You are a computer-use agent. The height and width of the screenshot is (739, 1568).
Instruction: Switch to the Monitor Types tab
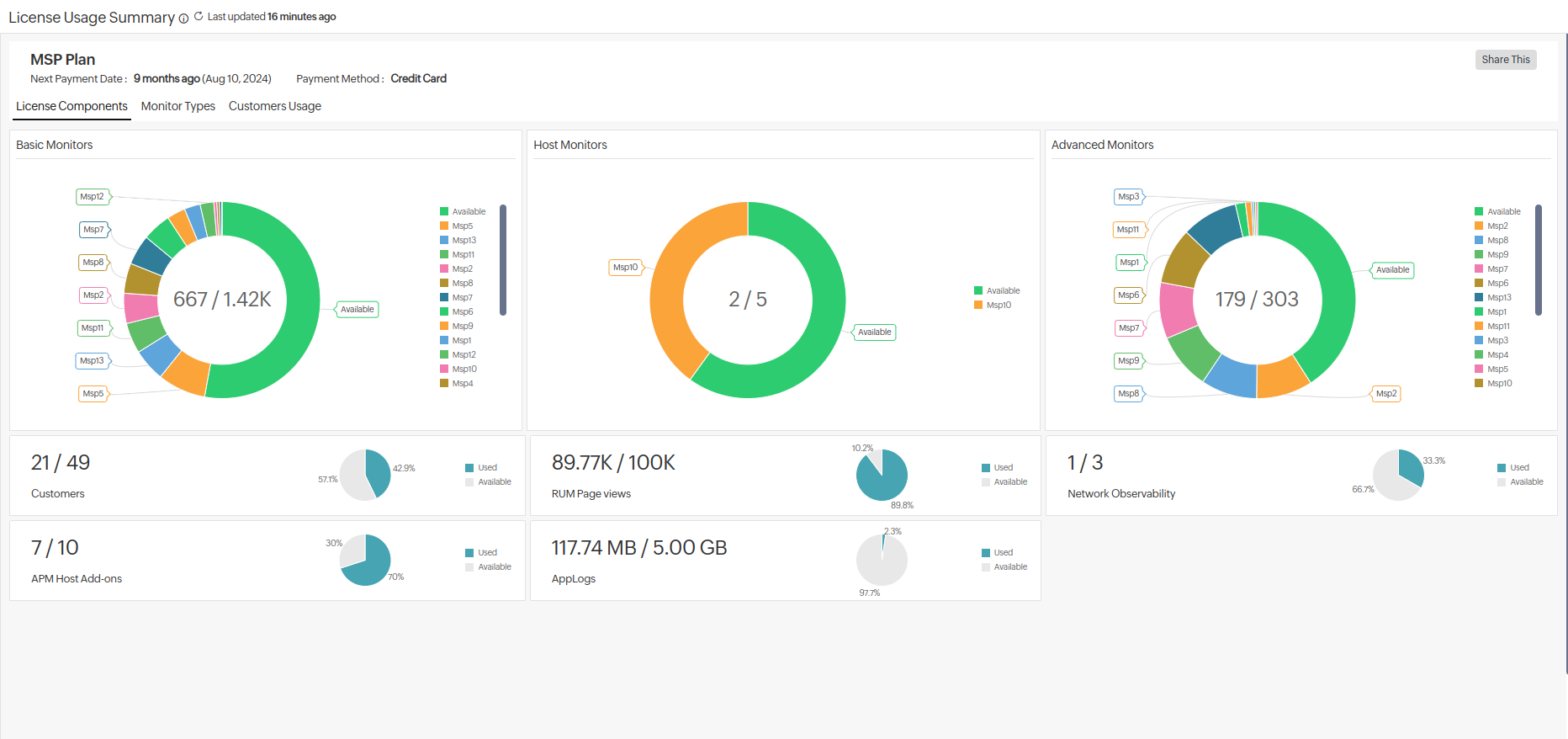tap(177, 106)
